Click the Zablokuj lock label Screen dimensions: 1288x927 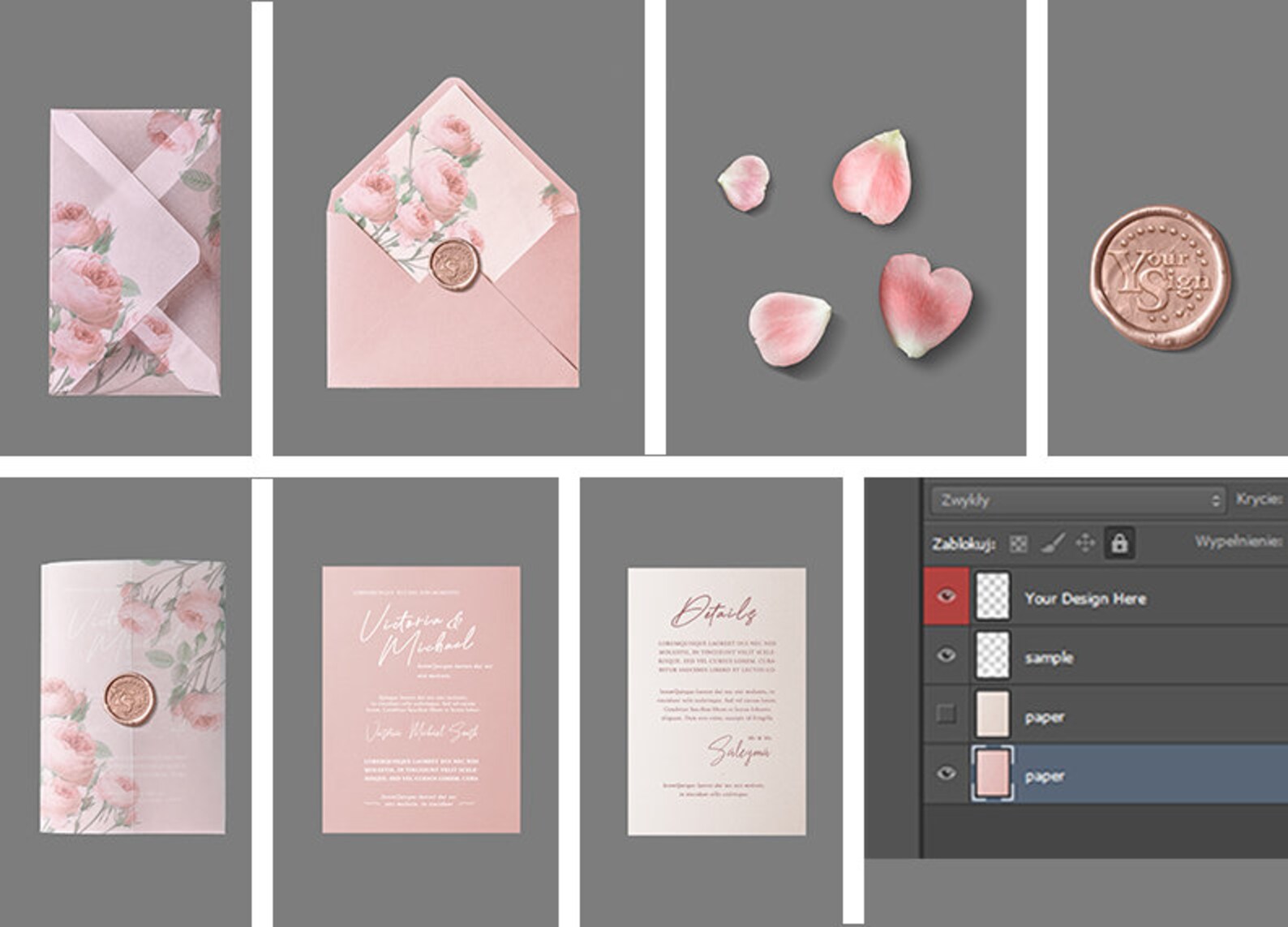point(963,543)
